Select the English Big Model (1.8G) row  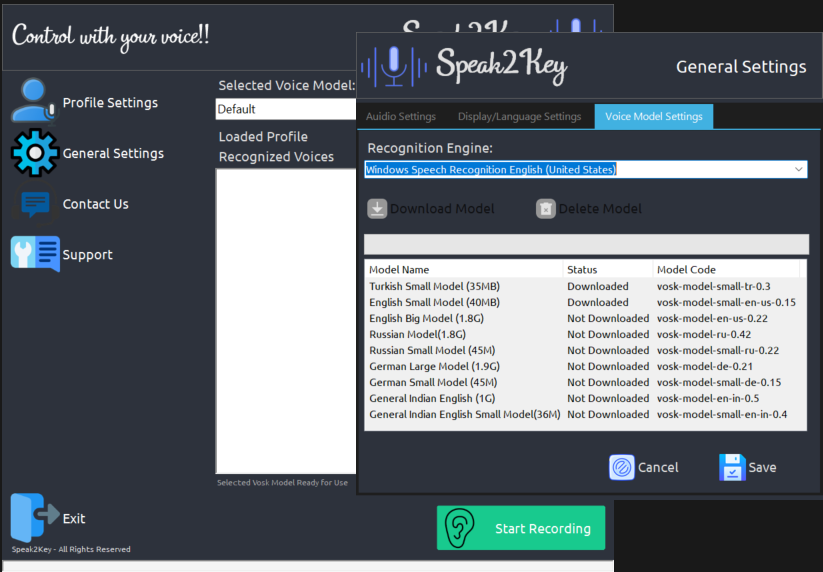coord(585,318)
